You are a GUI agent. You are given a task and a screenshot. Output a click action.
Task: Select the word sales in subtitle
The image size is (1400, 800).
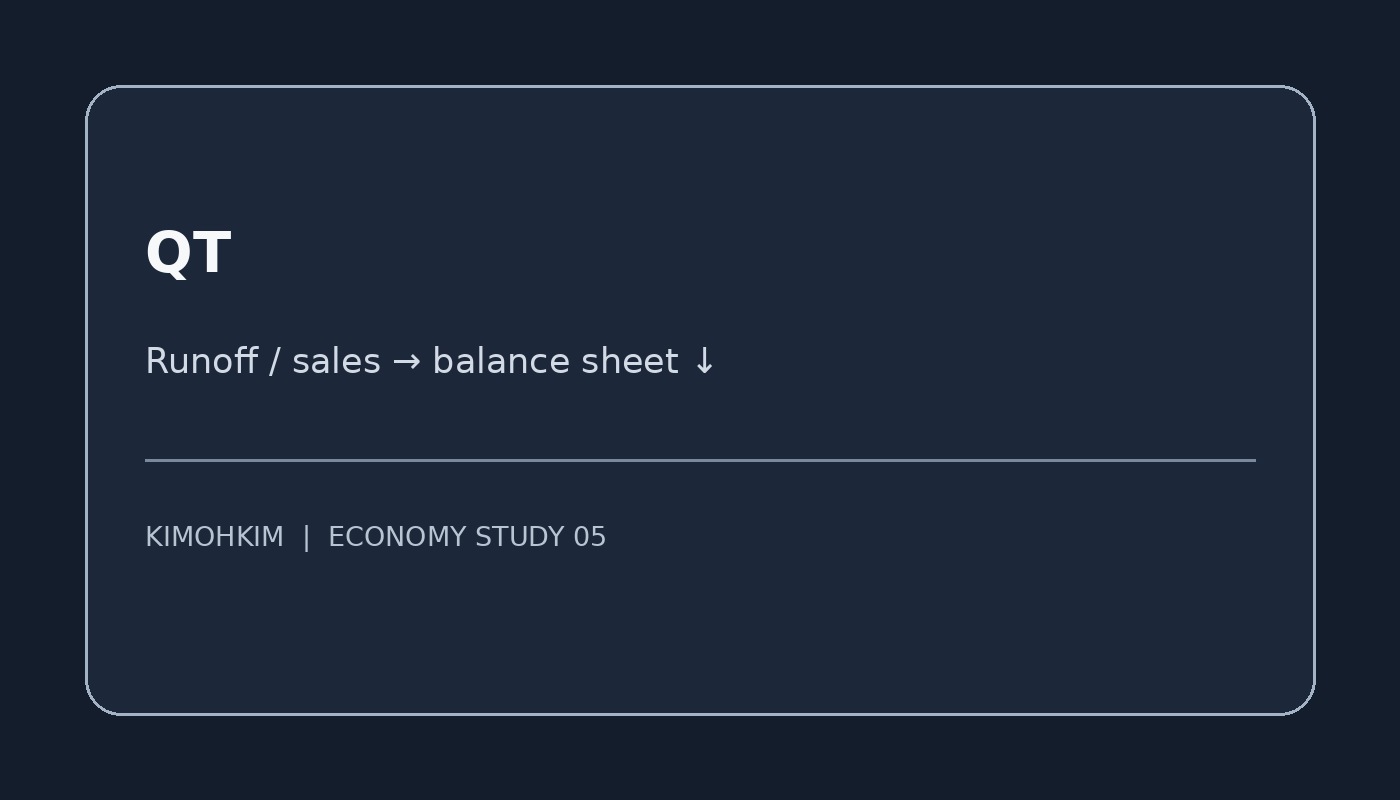(336, 361)
